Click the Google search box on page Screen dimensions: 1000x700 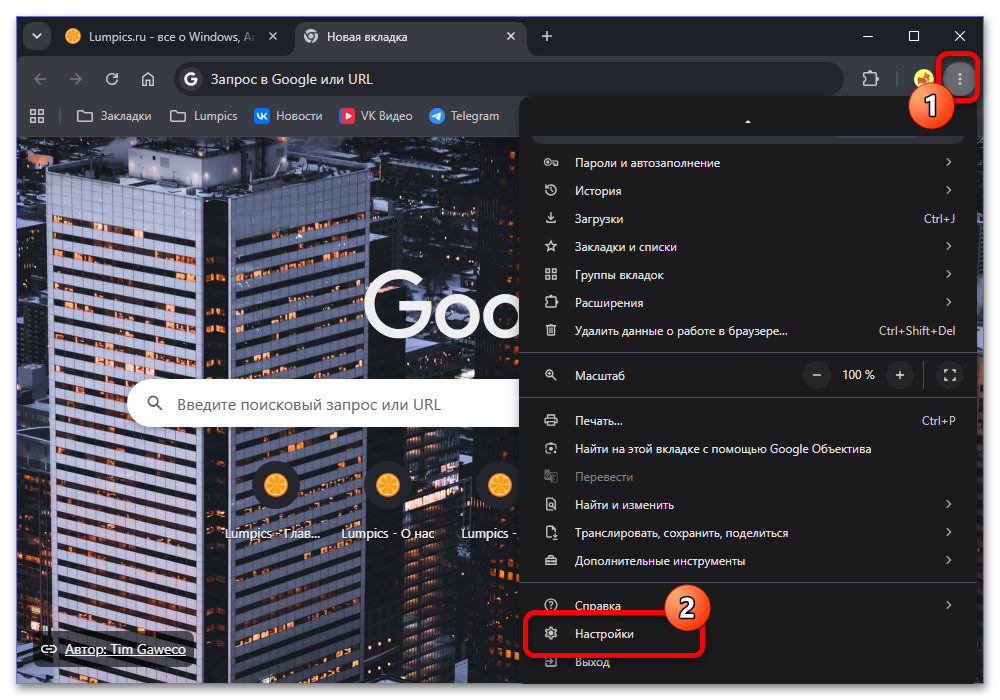point(324,404)
